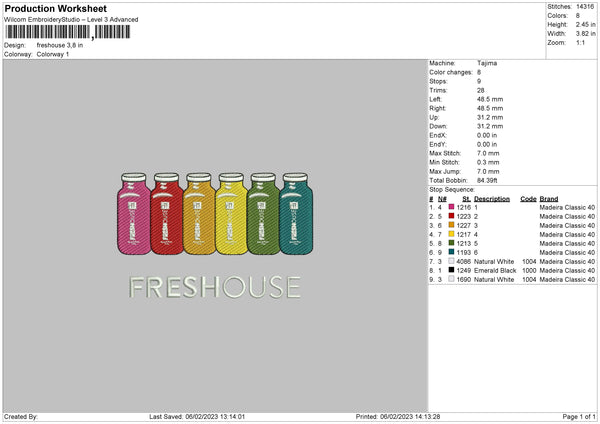This screenshot has width=600, height=424.
Task: Click the 'Brand' column header
Action: (549, 199)
